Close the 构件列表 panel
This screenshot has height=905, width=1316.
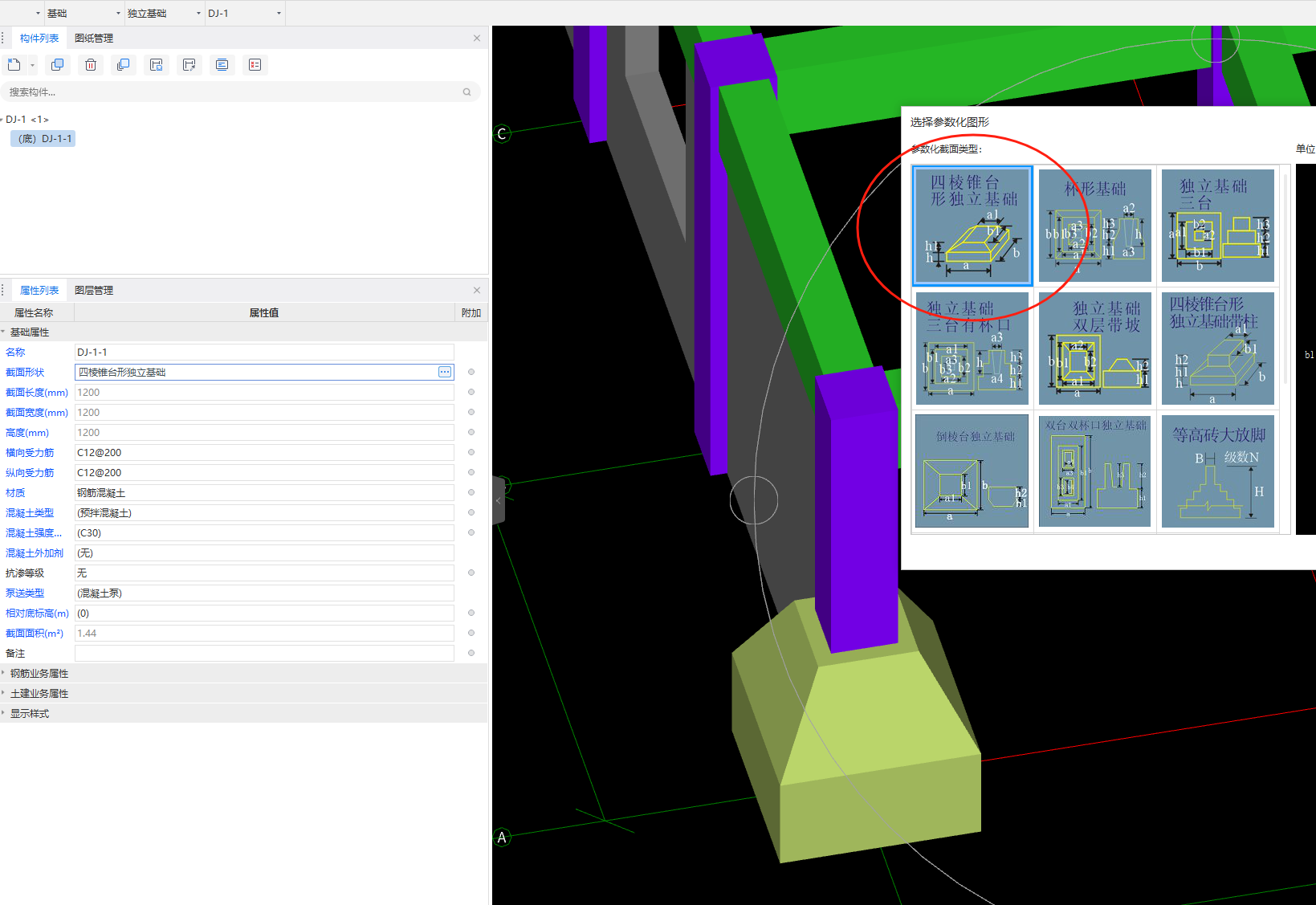coord(477,39)
